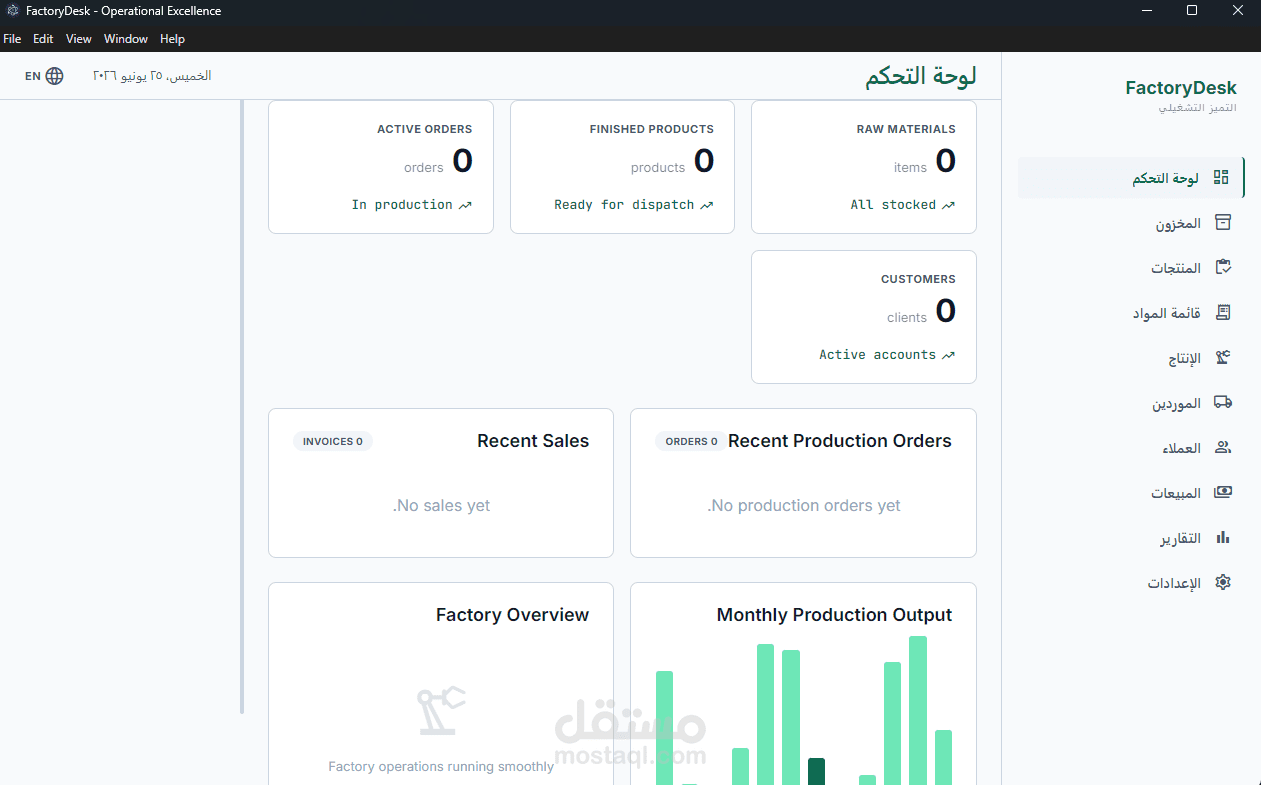Open قائمة المواد page
The height and width of the screenshot is (785, 1261).
point(1131,312)
